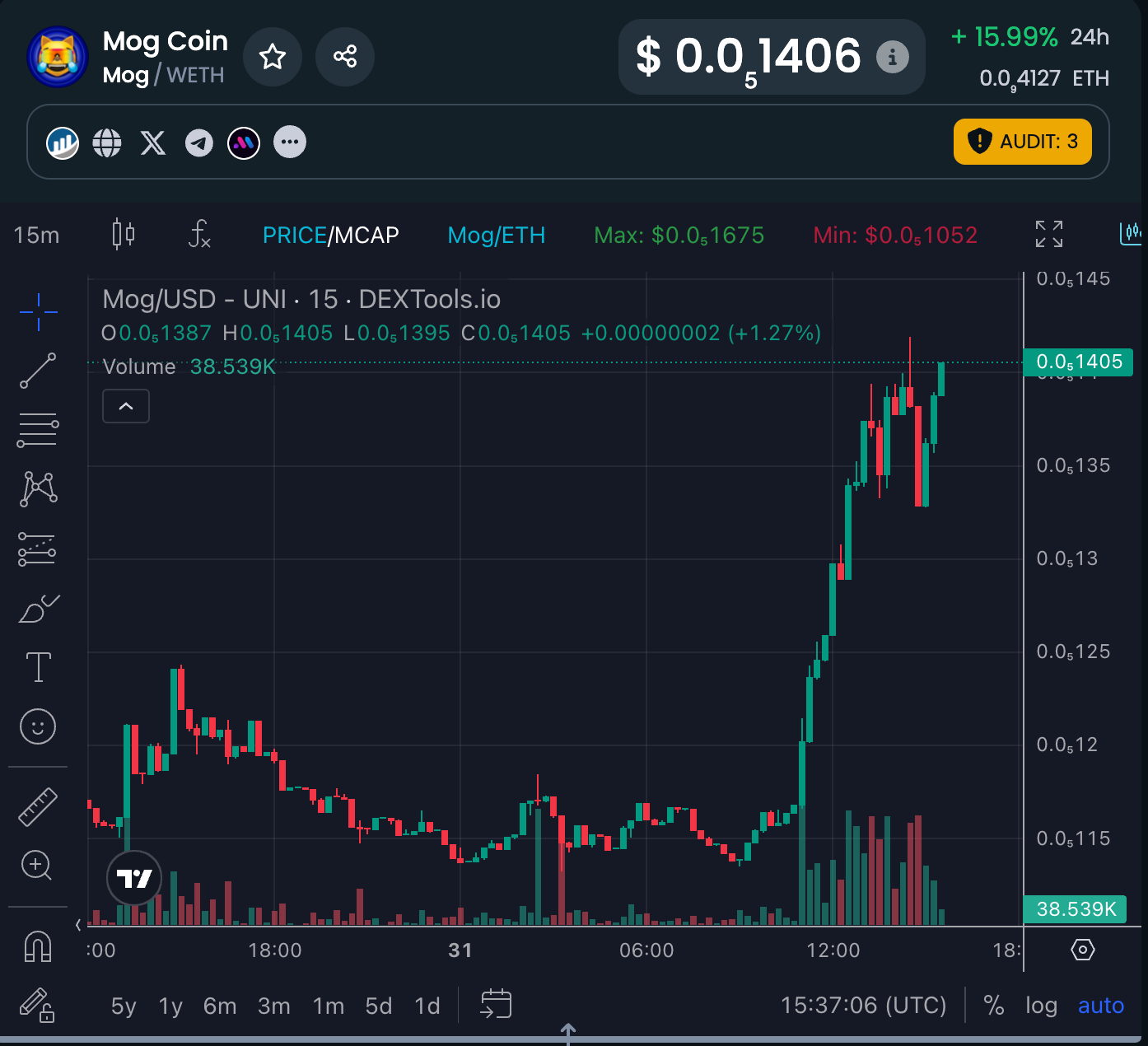Click the fullscreen chart expand icon
Viewport: 1148px width, 1046px height.
tap(1048, 235)
